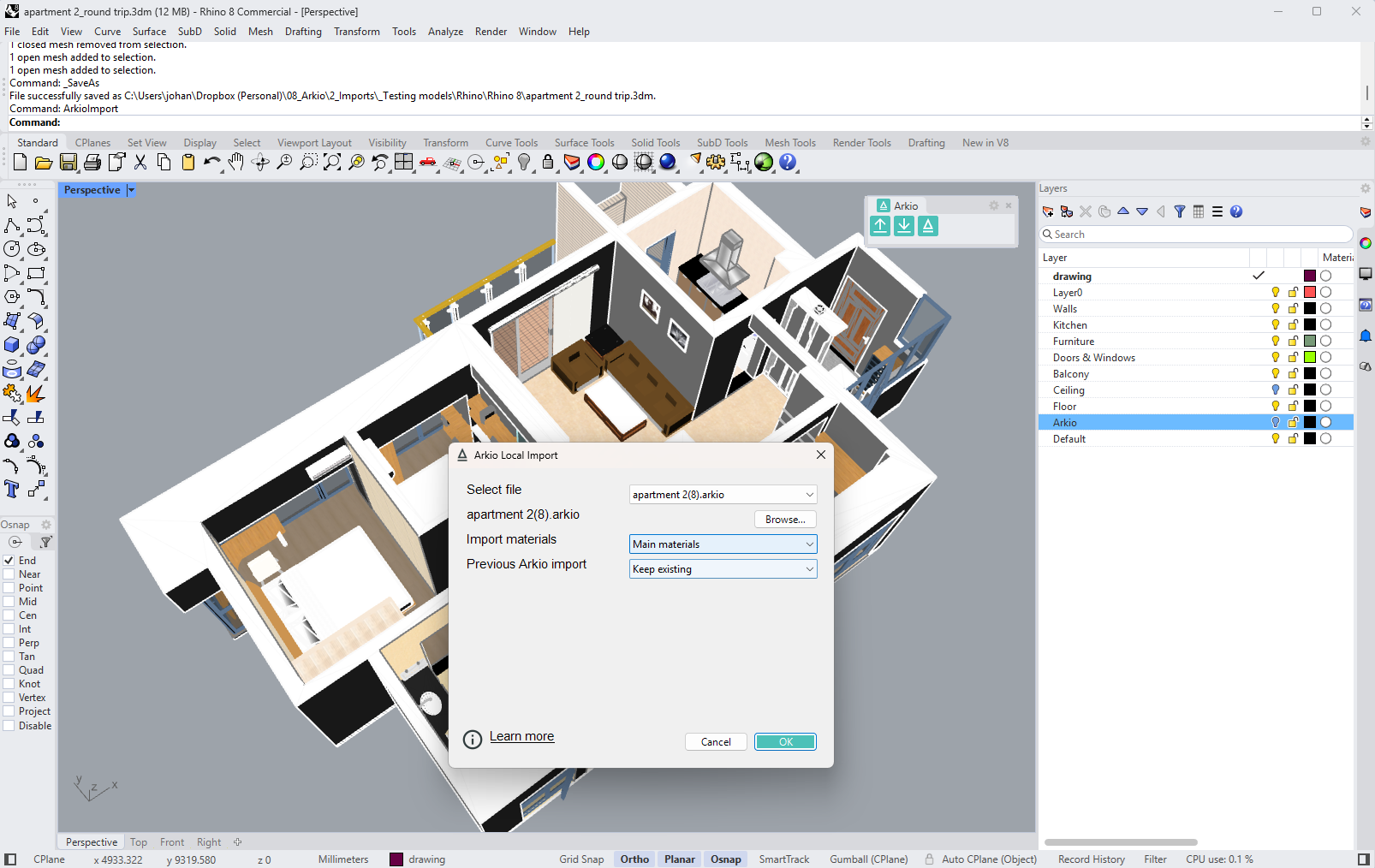
Task: Click the Undo arrow icon
Action: [211, 162]
